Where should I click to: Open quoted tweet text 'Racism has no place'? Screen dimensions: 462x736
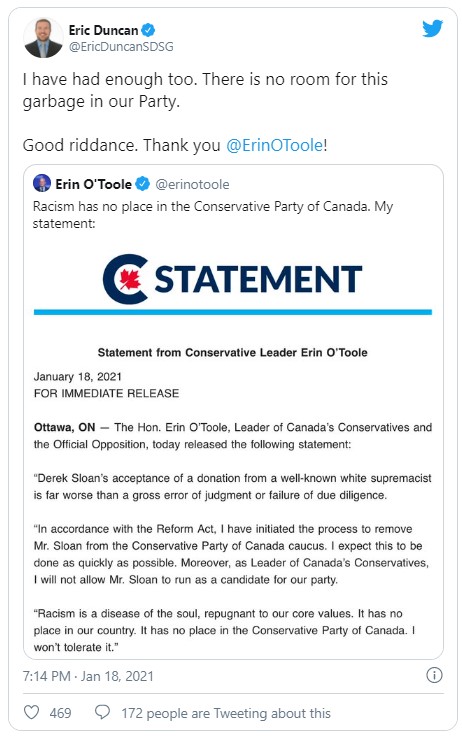point(213,215)
